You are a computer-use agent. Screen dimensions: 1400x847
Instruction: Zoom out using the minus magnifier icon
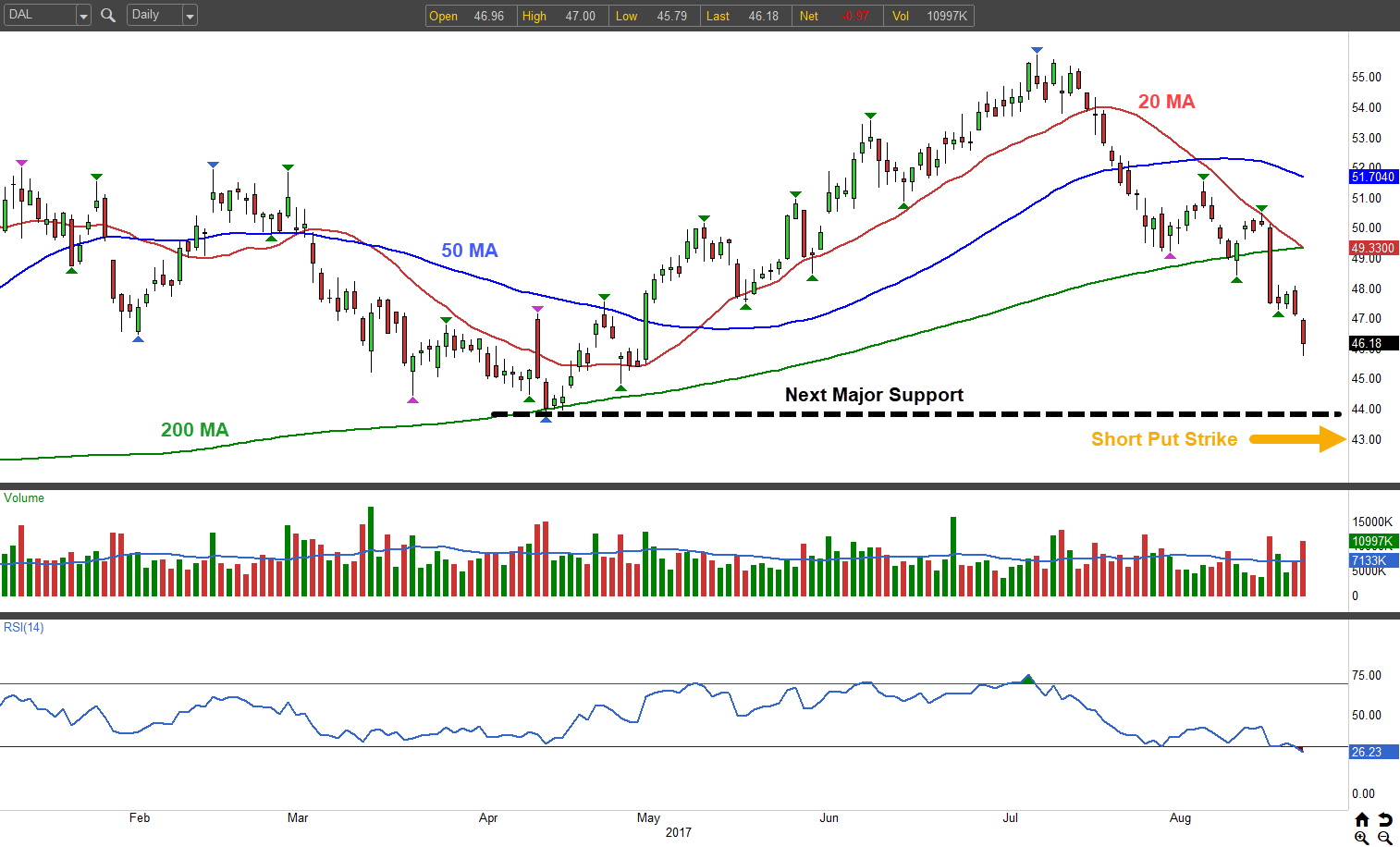click(1384, 838)
